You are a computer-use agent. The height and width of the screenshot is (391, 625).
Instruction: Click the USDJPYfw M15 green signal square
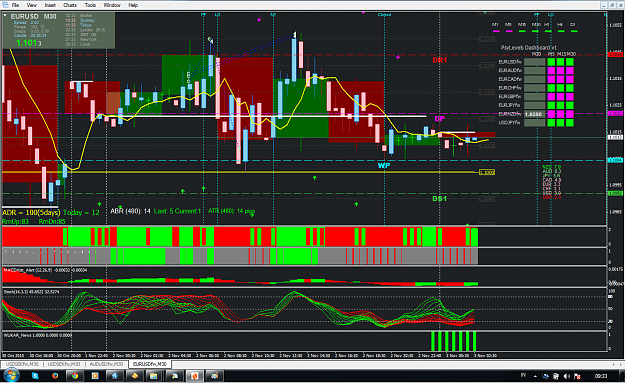[560, 123]
